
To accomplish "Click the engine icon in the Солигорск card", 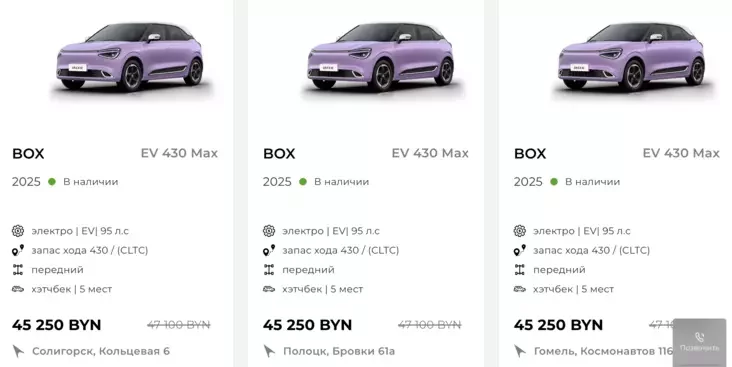I will coord(18,231).
